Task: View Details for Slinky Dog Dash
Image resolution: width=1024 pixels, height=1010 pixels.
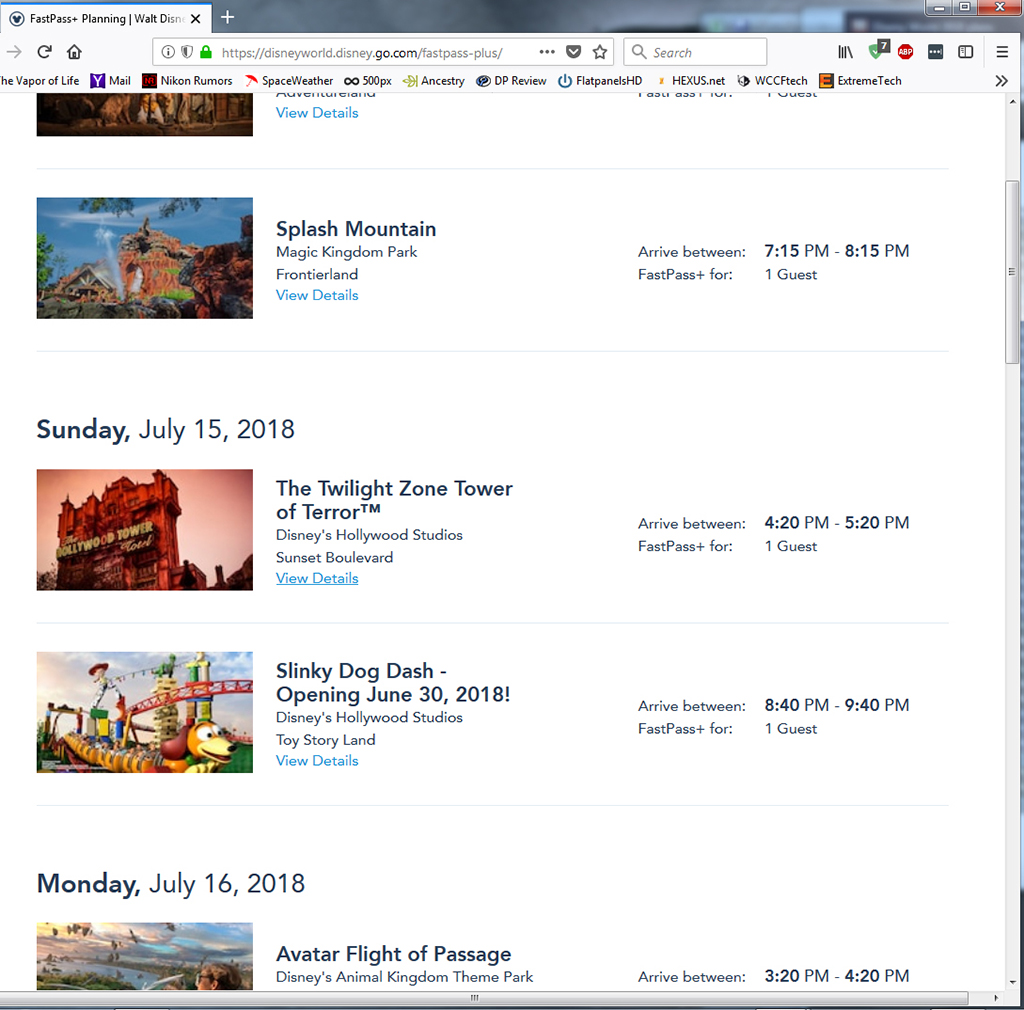Action: point(317,761)
